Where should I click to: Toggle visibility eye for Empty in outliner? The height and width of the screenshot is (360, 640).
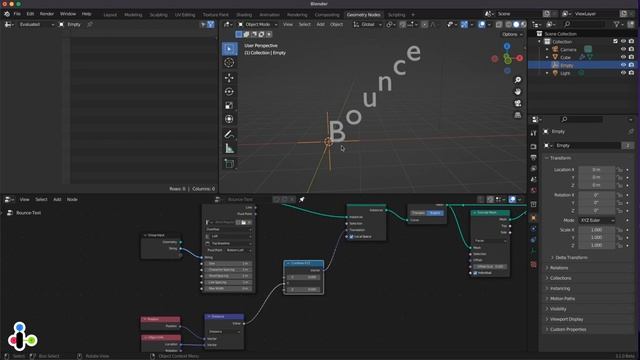pos(623,65)
